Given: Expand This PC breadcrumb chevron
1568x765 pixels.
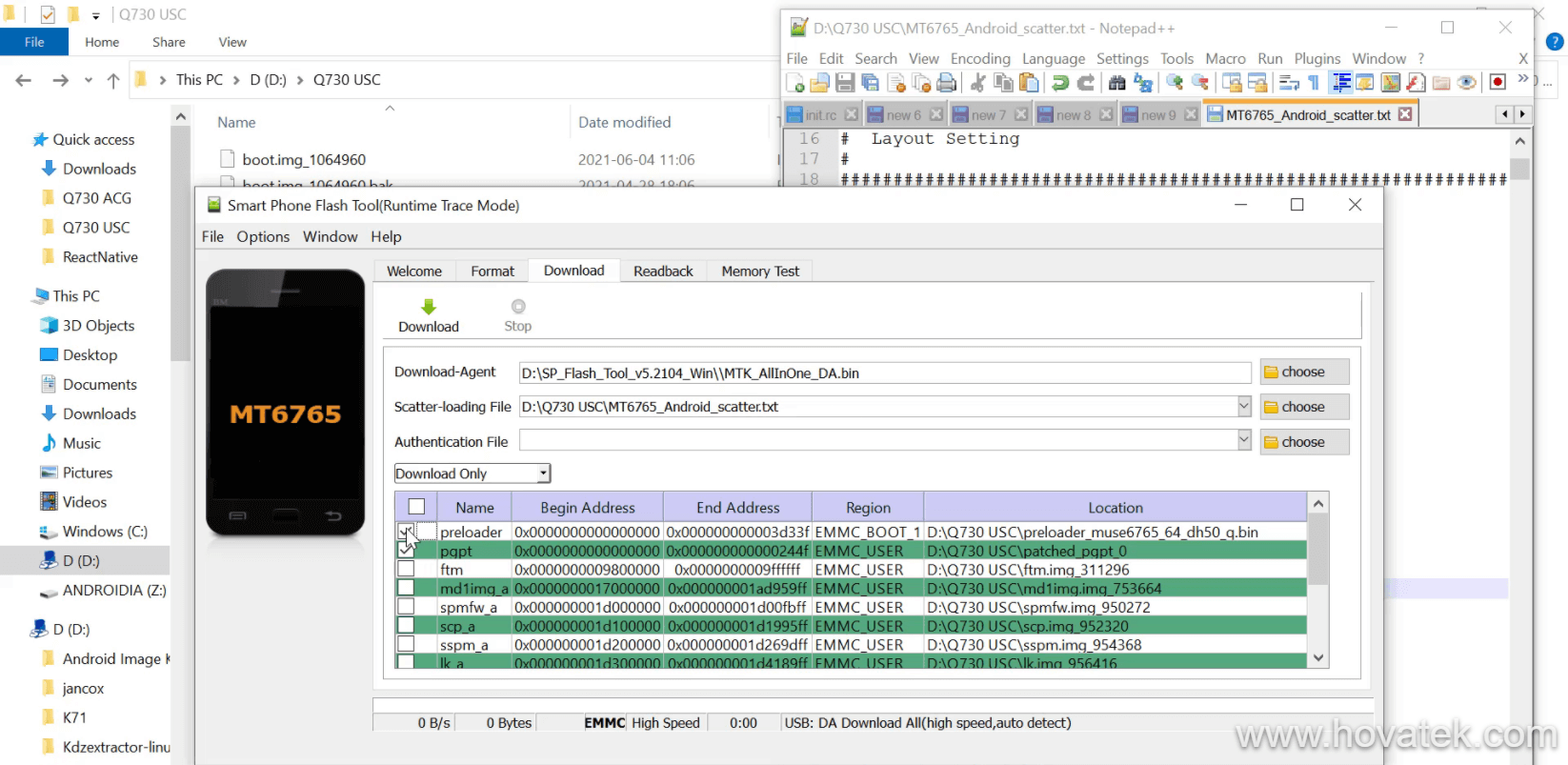Looking at the screenshot, I should tap(236, 80).
